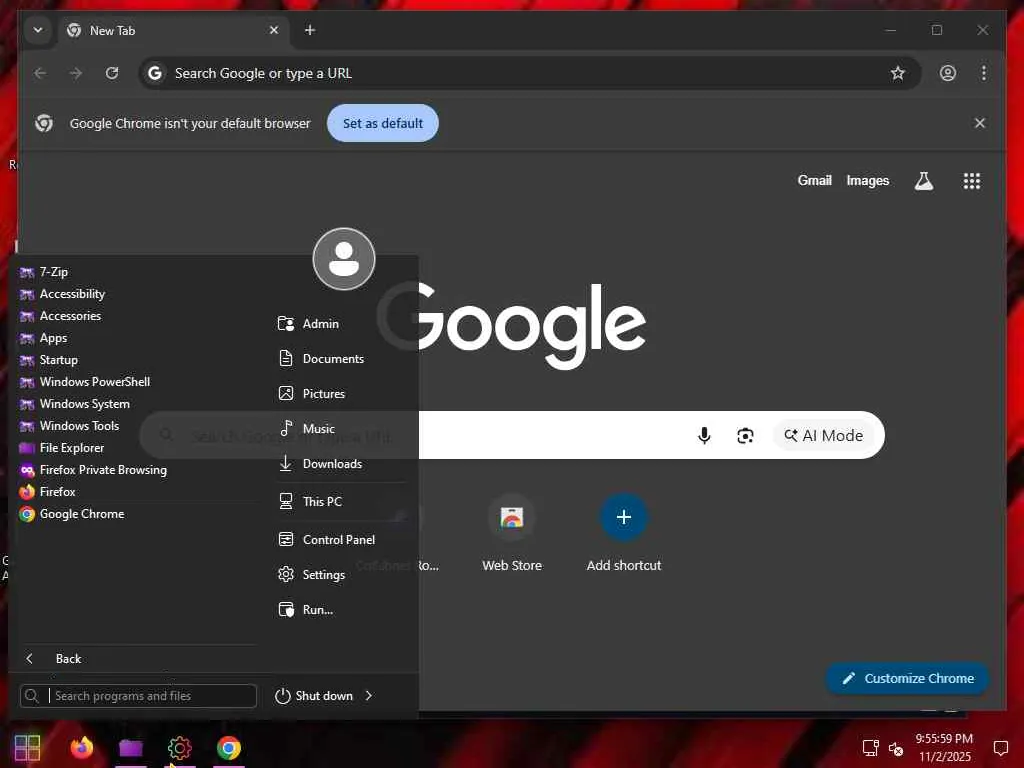Start voice search microphone

tap(704, 436)
